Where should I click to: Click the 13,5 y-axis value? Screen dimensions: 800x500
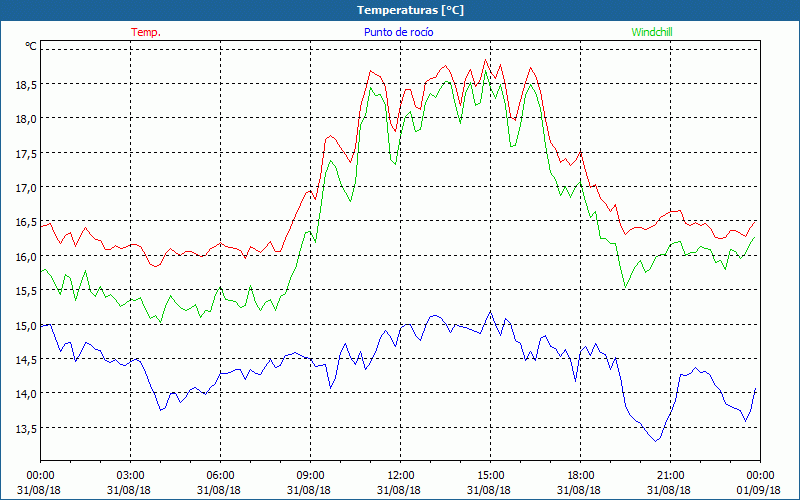pyautogui.click(x=26, y=429)
